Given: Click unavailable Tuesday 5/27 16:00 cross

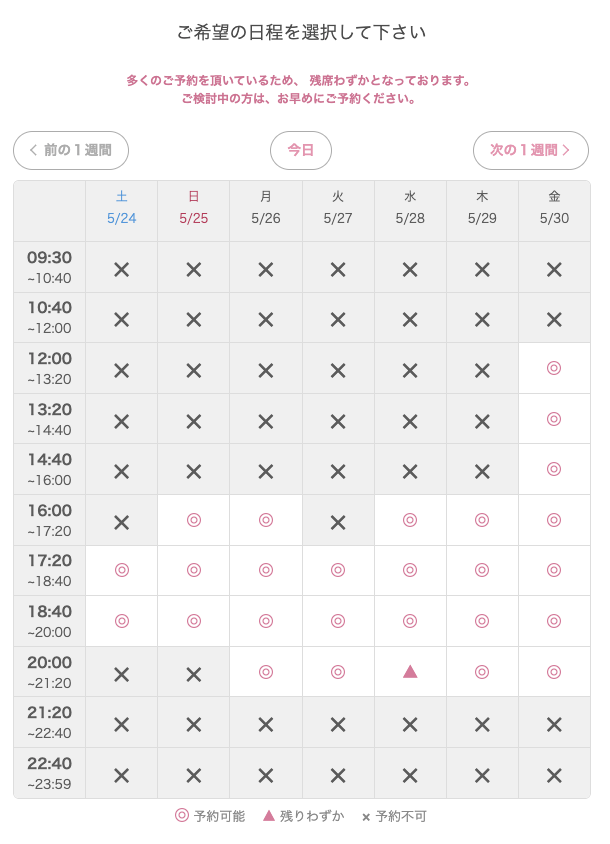Looking at the screenshot, I should (338, 522).
